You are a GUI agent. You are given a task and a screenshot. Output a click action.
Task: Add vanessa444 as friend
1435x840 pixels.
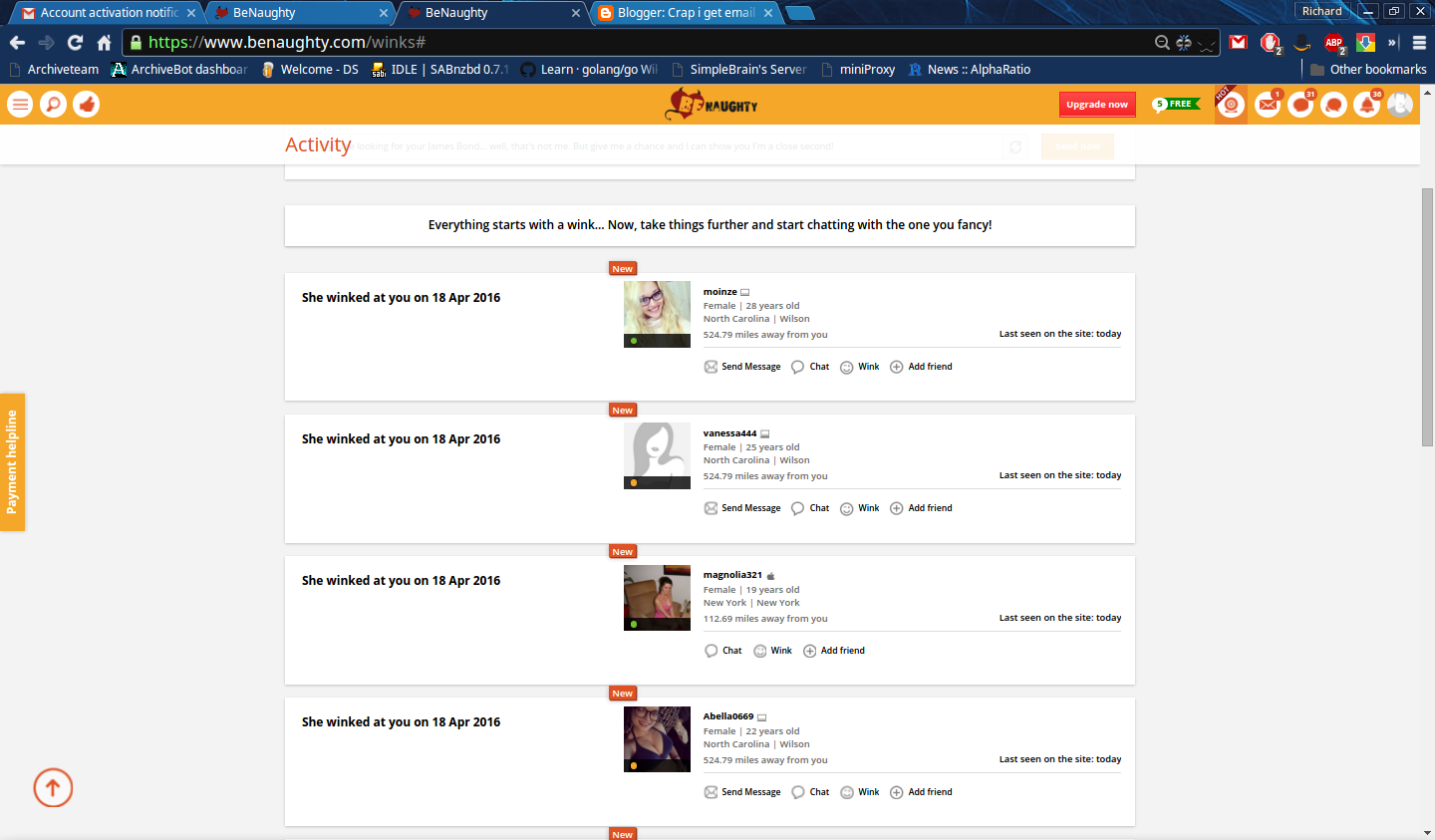pos(921,508)
